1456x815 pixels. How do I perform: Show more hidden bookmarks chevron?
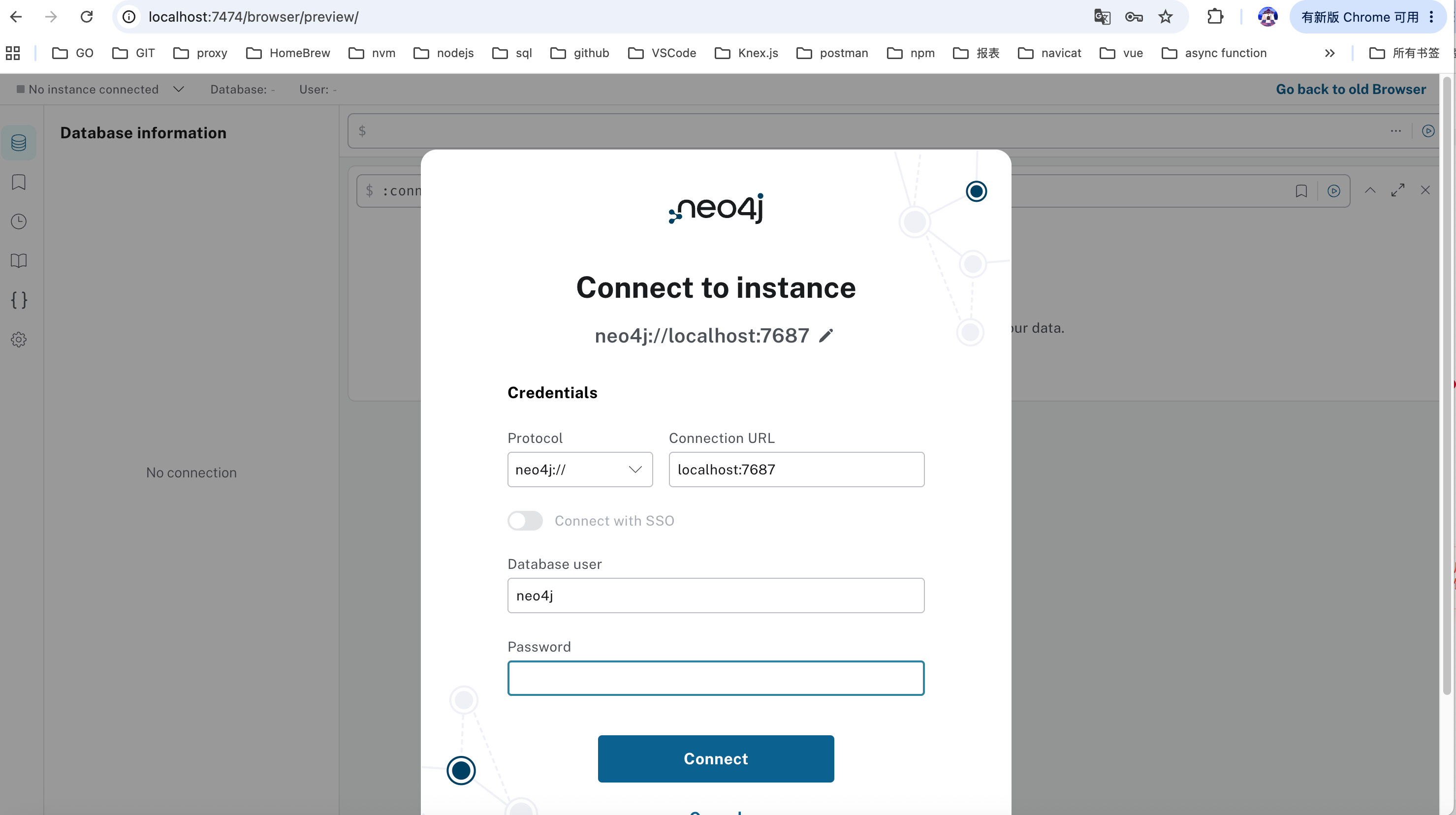(1329, 53)
